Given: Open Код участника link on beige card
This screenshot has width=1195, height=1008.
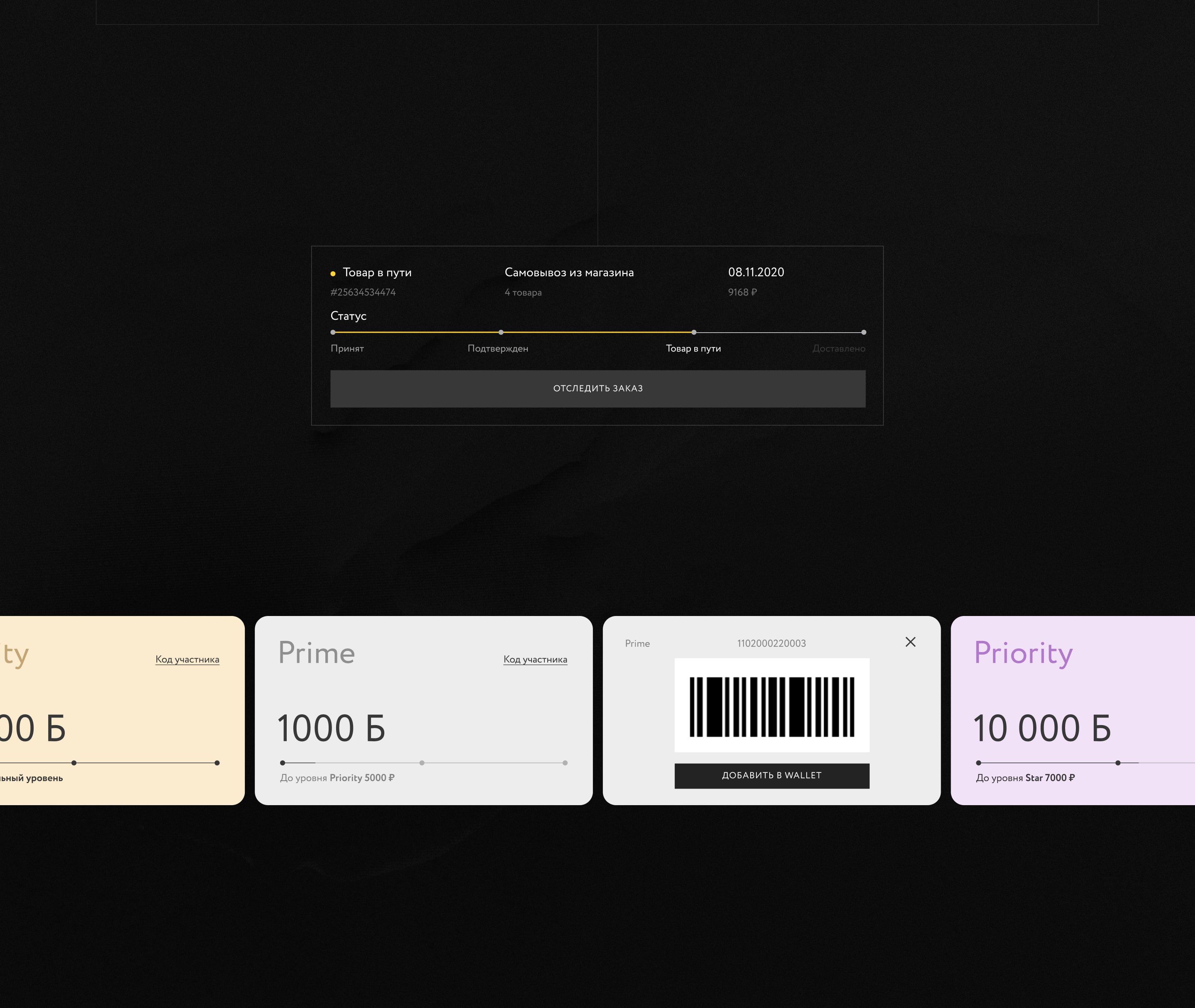Looking at the screenshot, I should 188,660.
